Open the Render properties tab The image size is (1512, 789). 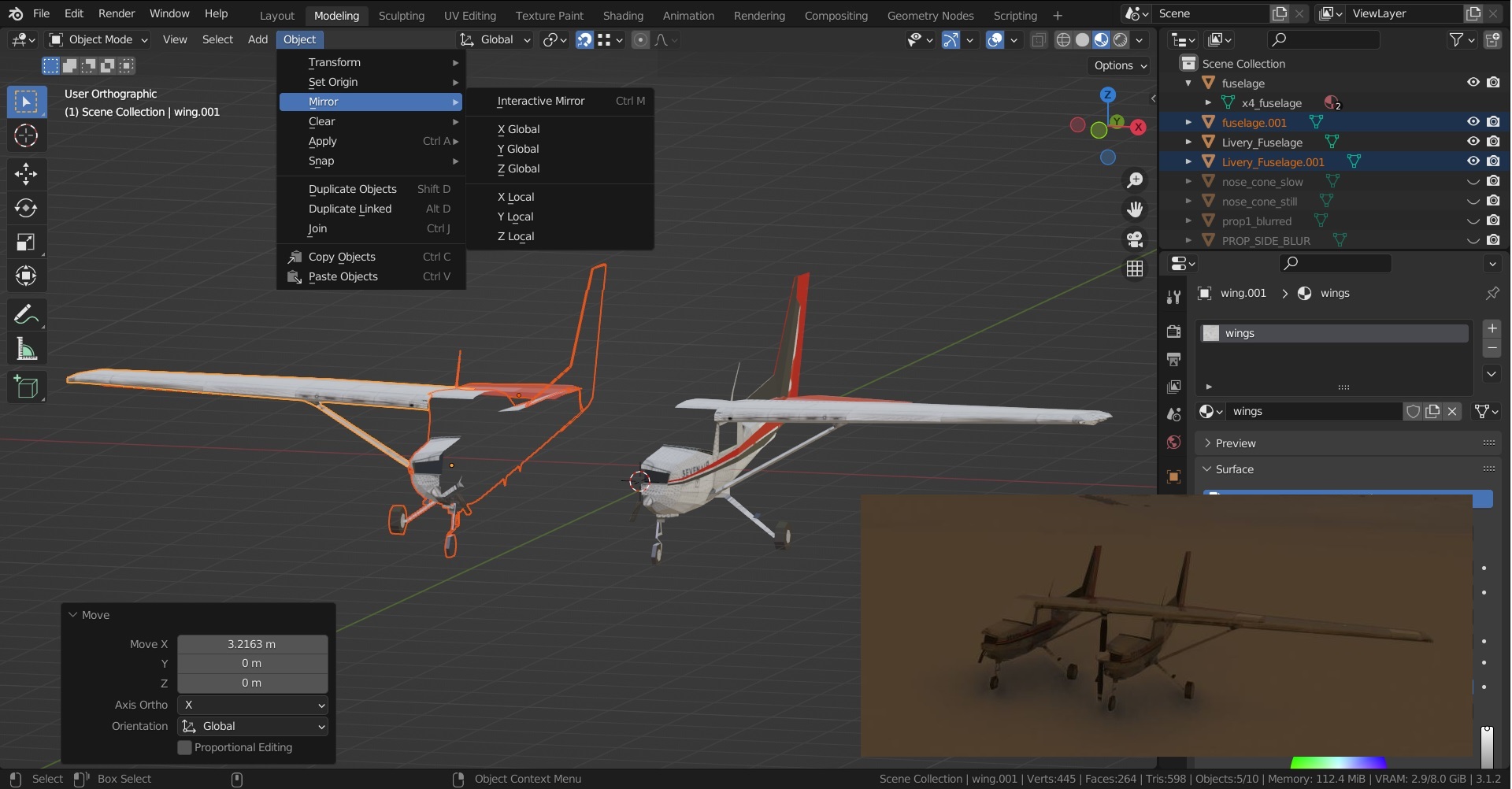[1173, 332]
